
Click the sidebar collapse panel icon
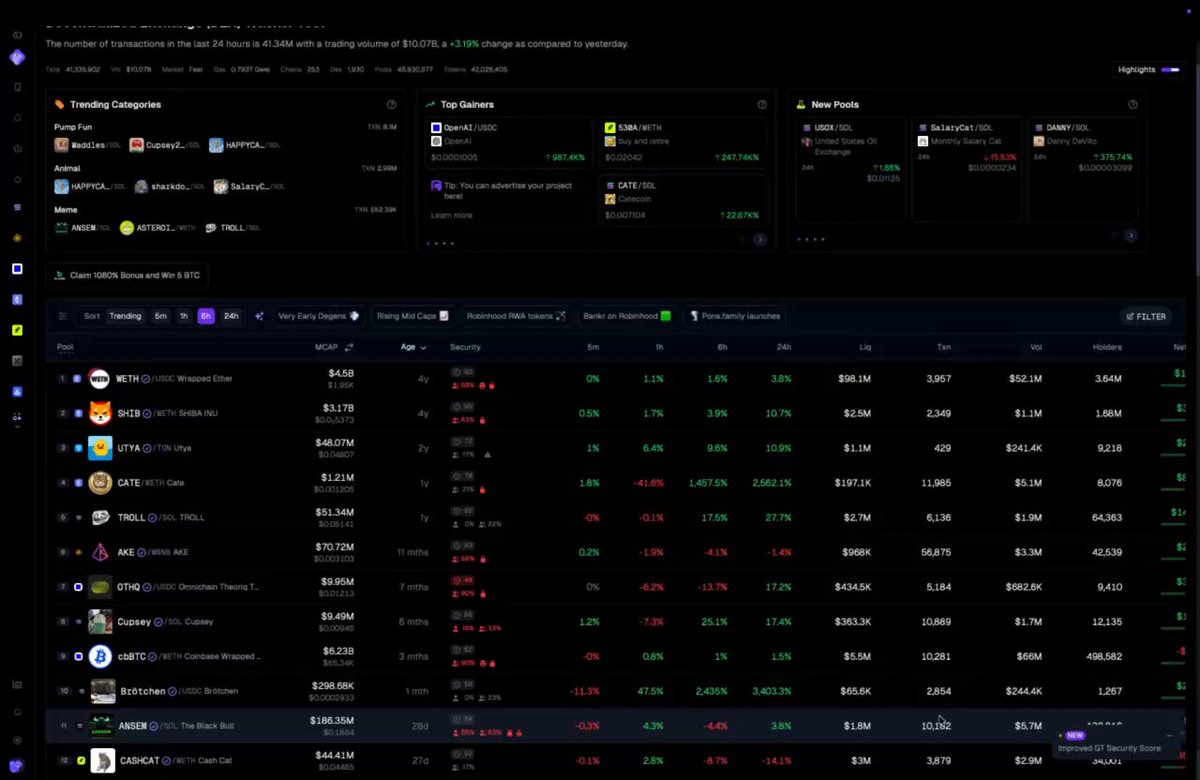point(17,35)
